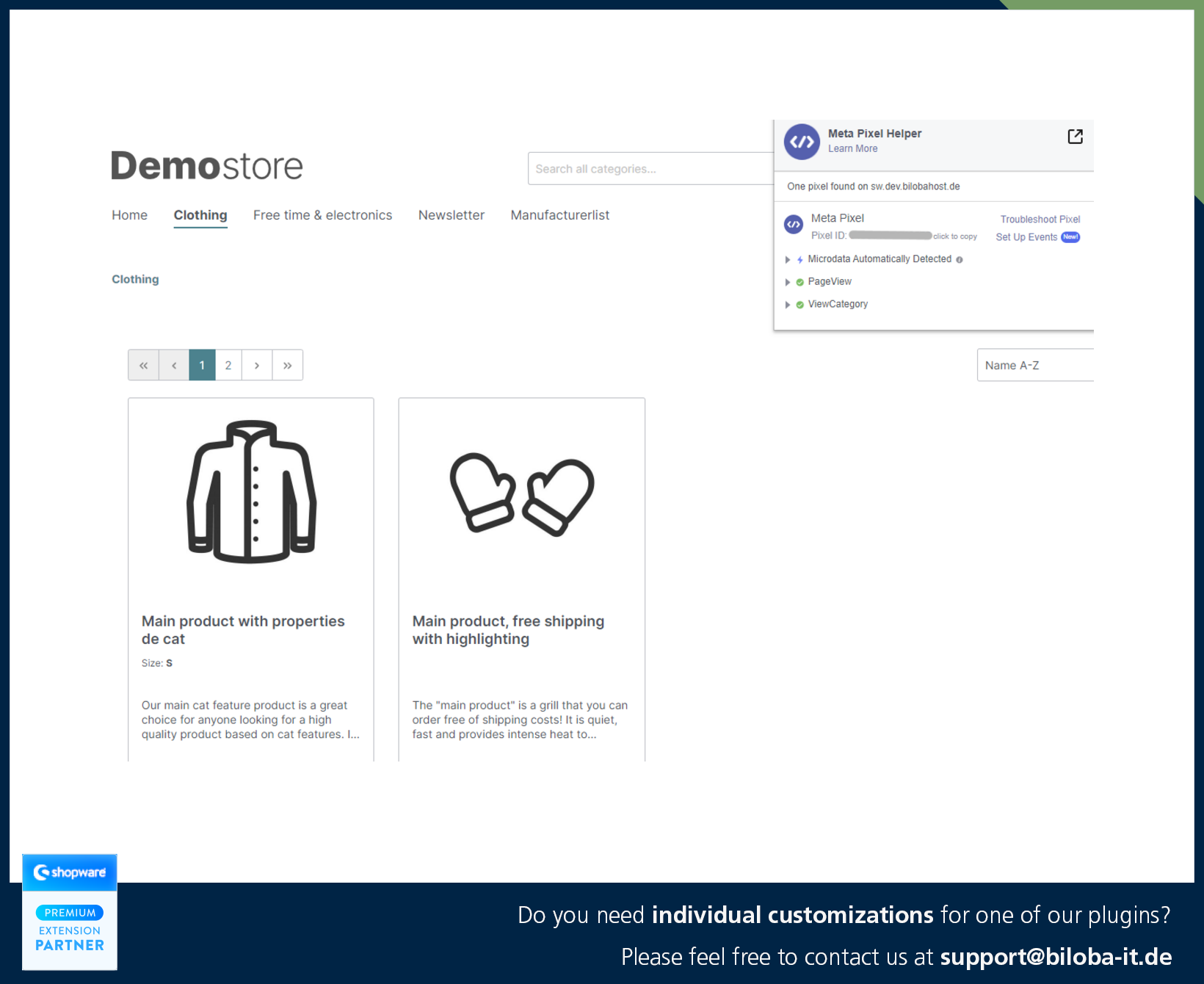Jump to last pagination page
This screenshot has width=1204, height=984.
click(x=288, y=365)
